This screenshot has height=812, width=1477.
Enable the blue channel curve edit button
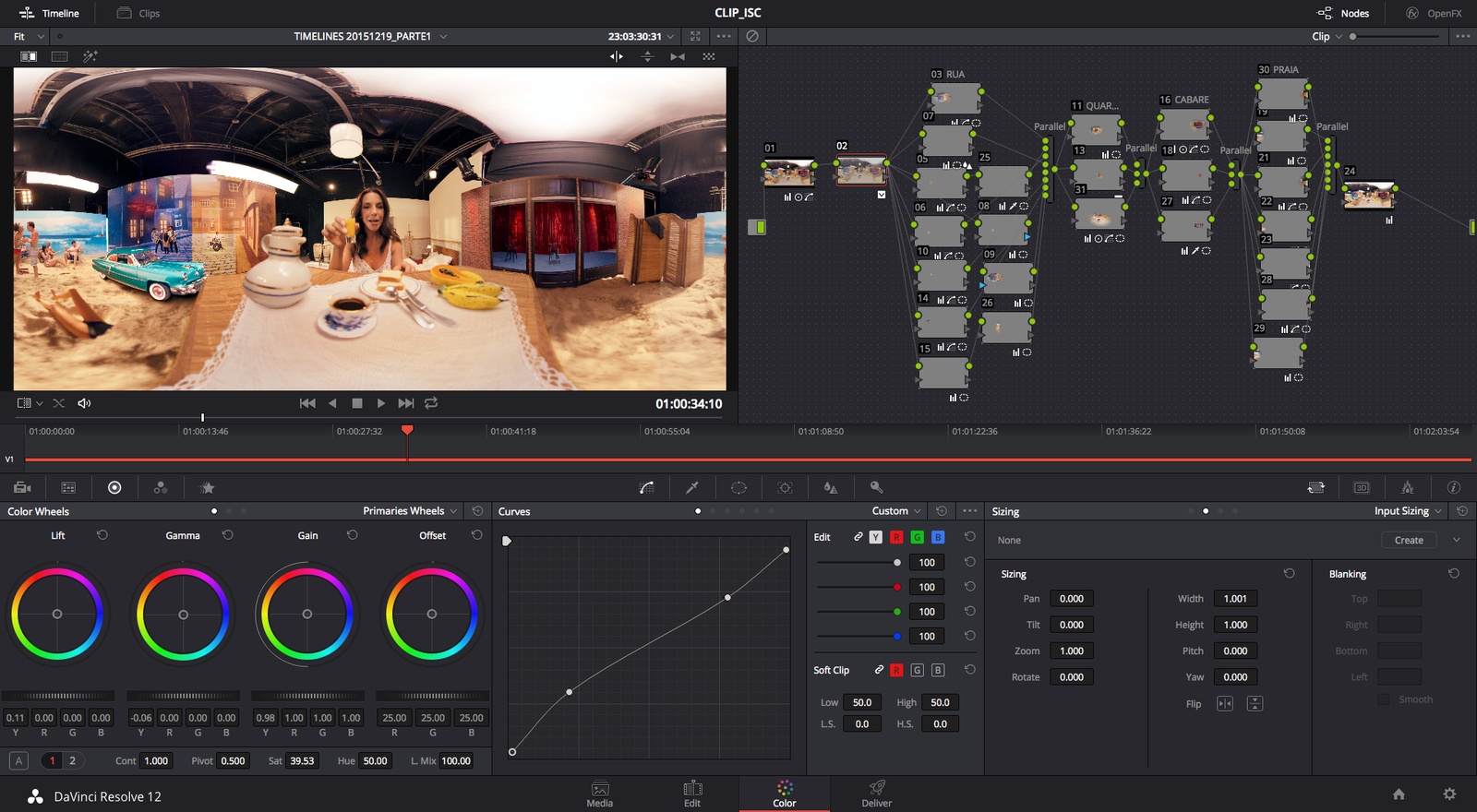coord(938,537)
